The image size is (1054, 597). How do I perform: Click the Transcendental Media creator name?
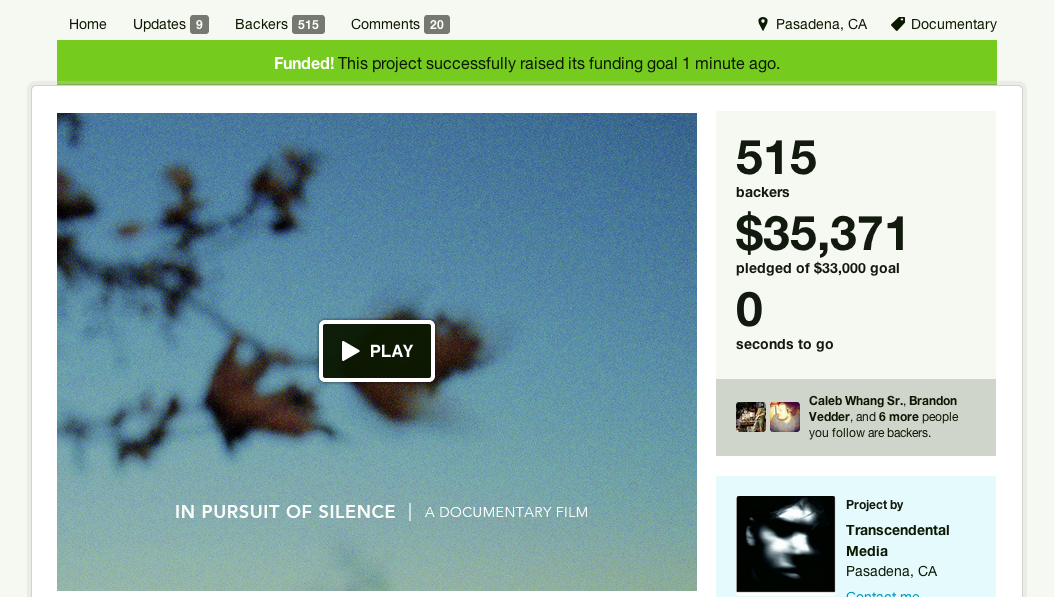click(x=897, y=541)
